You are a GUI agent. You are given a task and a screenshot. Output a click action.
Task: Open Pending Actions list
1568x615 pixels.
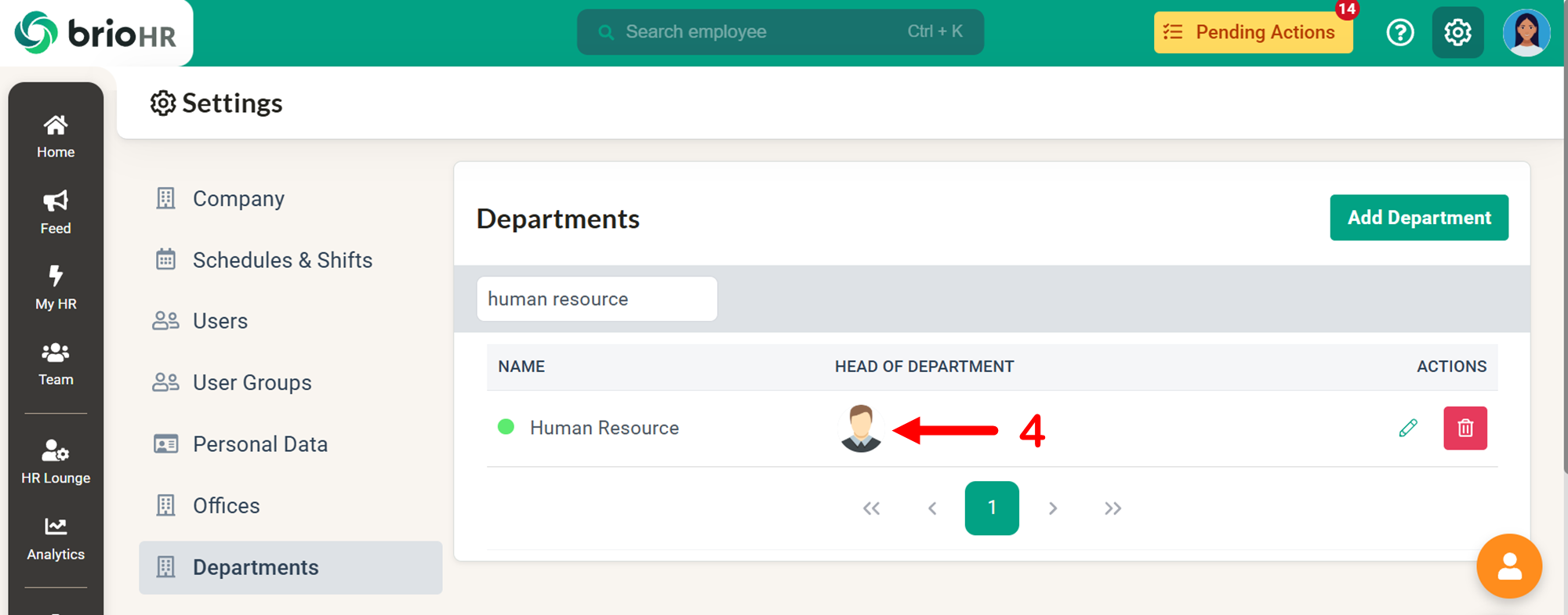click(x=1253, y=32)
